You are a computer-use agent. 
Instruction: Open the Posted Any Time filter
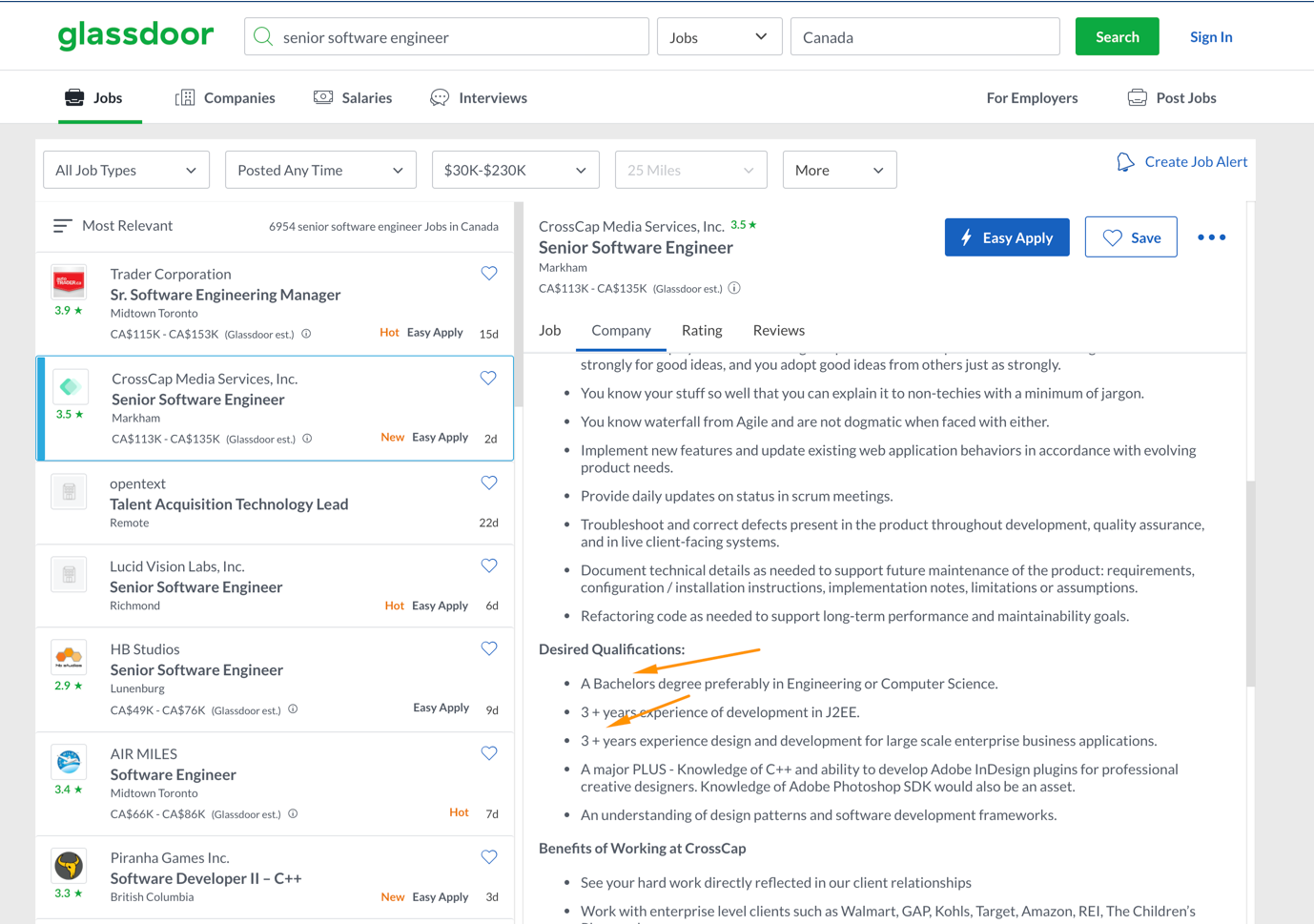click(x=320, y=170)
